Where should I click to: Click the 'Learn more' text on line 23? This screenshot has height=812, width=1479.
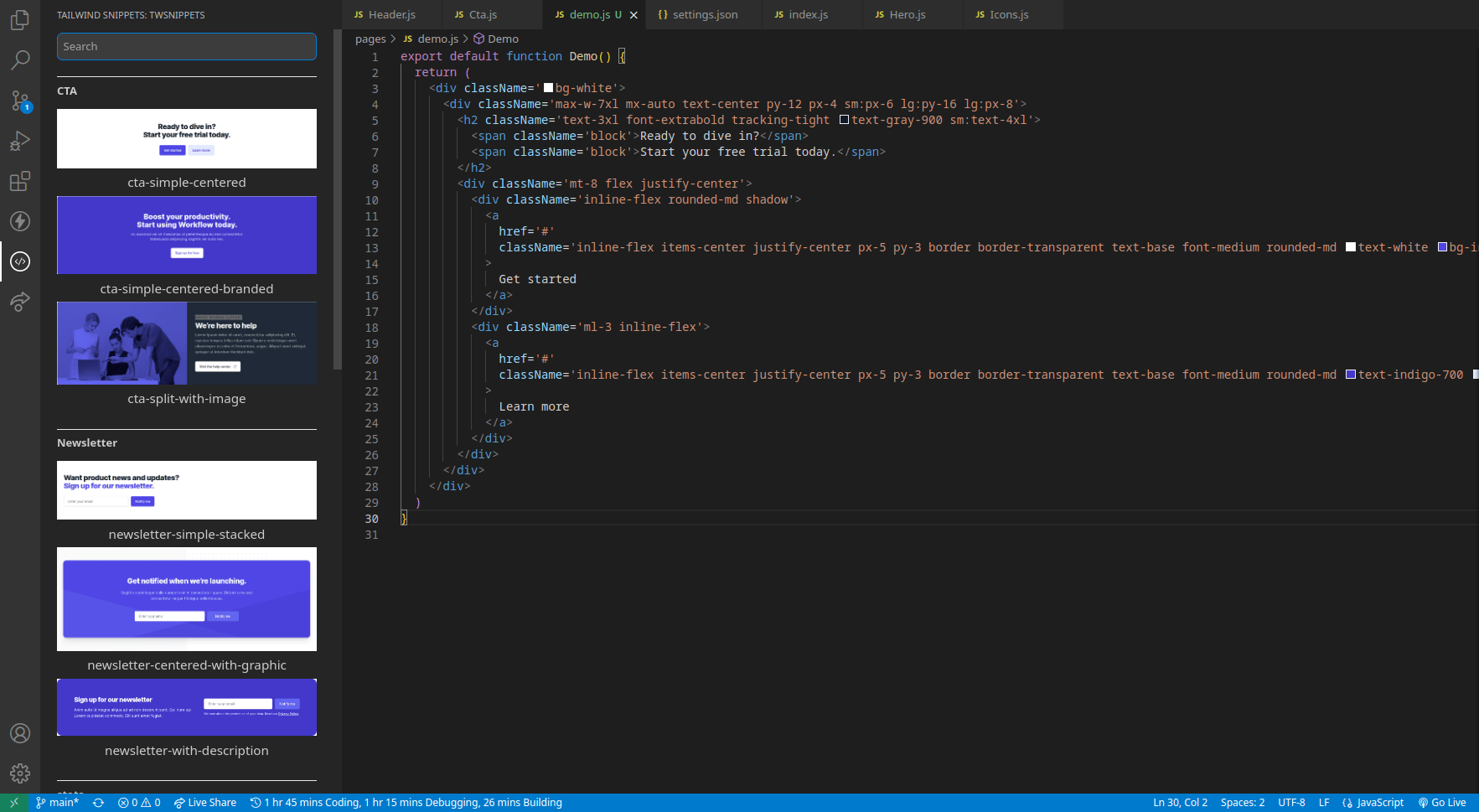coord(534,406)
